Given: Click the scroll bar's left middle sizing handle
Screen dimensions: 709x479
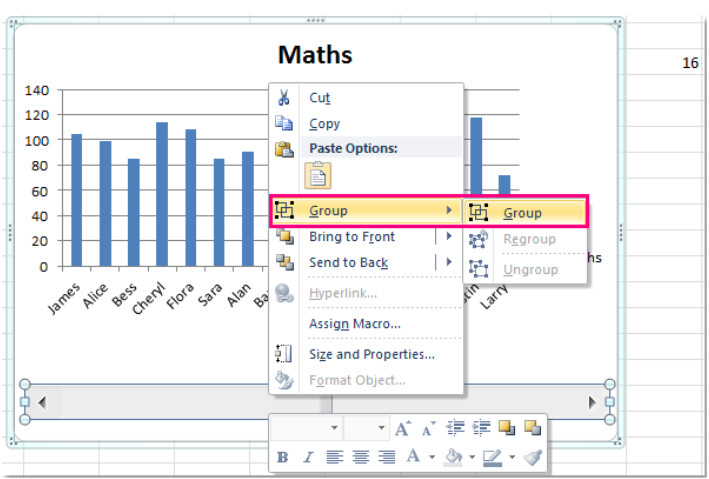Looking at the screenshot, I should [25, 402].
